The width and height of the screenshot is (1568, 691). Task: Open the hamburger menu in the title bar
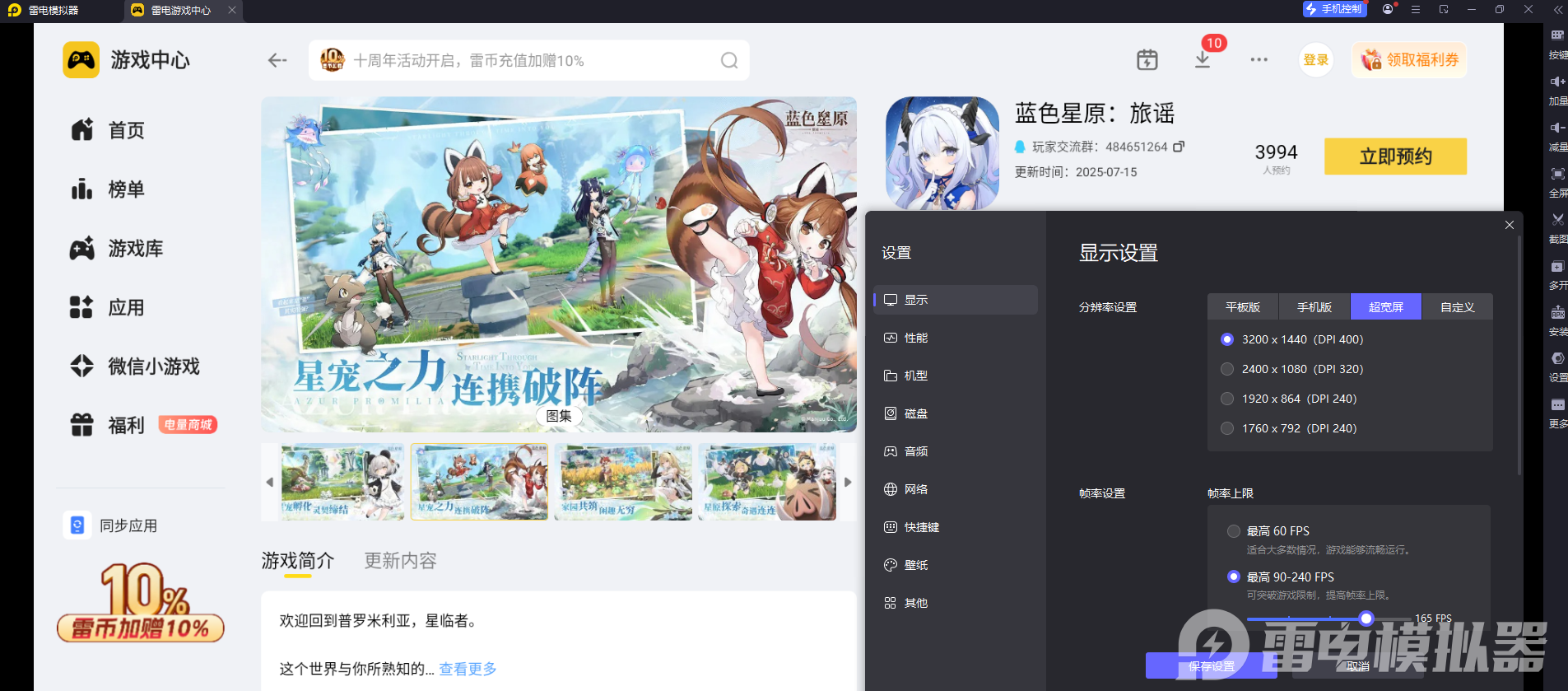point(1416,9)
